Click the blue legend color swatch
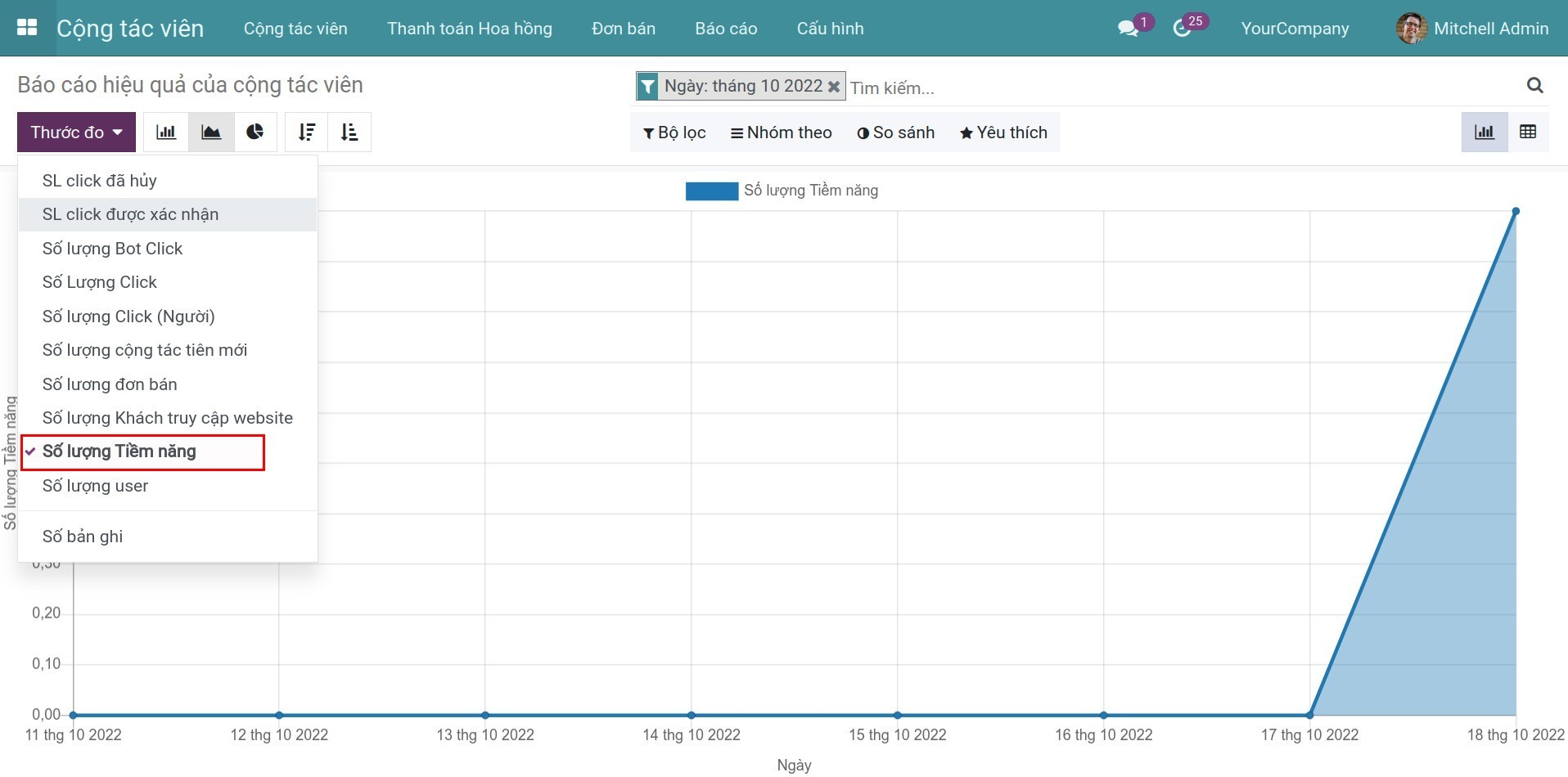Viewport: 1568px width, 777px height. [x=711, y=191]
